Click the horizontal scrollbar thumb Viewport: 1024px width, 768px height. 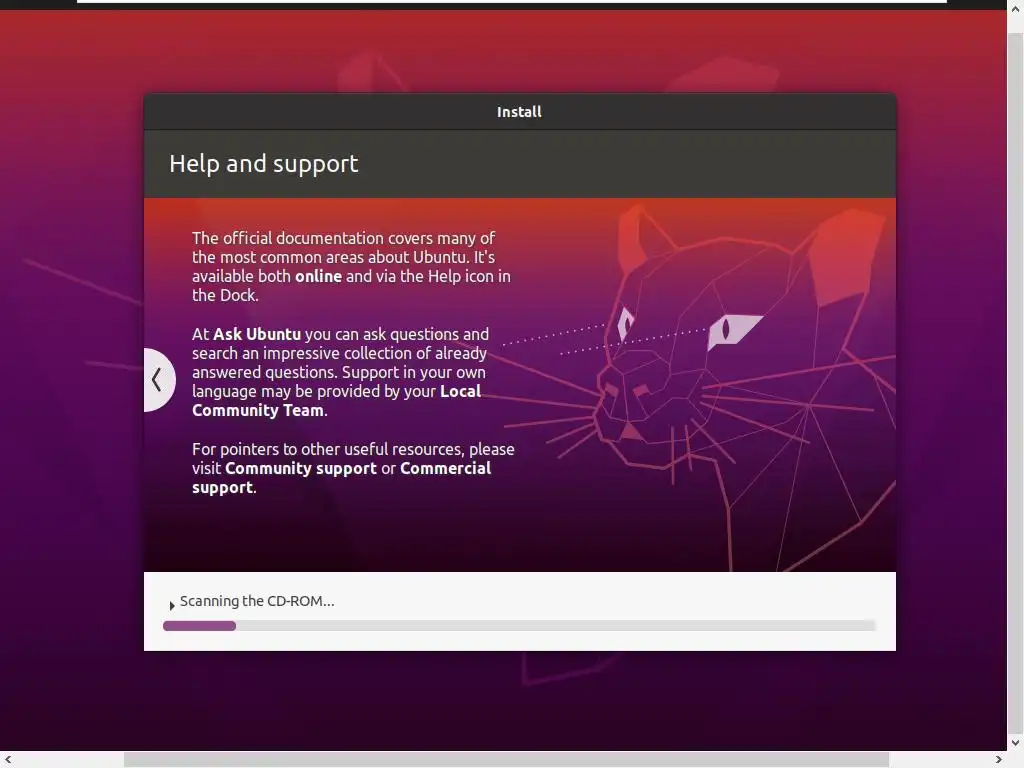click(506, 760)
